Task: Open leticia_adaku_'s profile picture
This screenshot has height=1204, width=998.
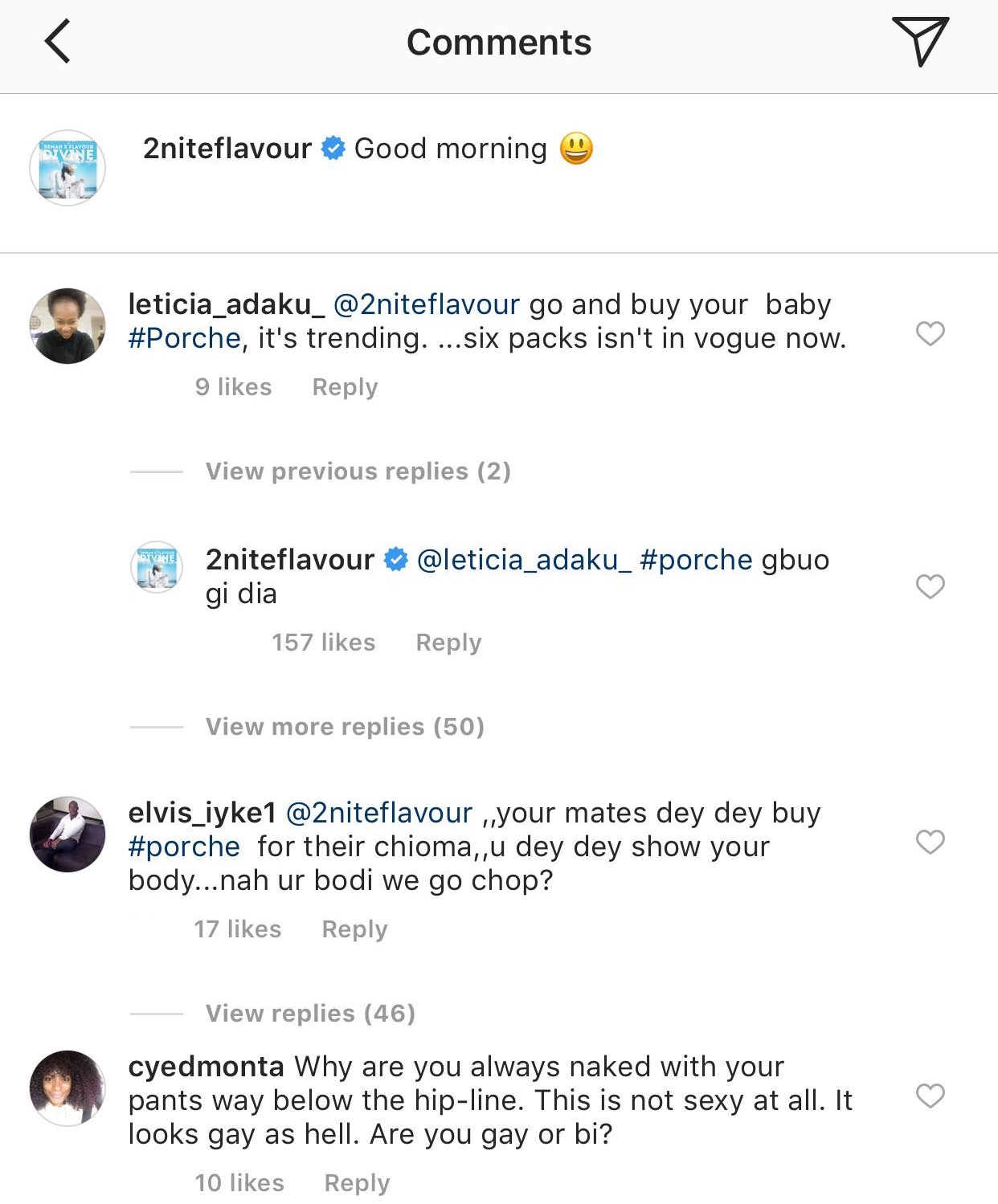Action: [x=67, y=326]
